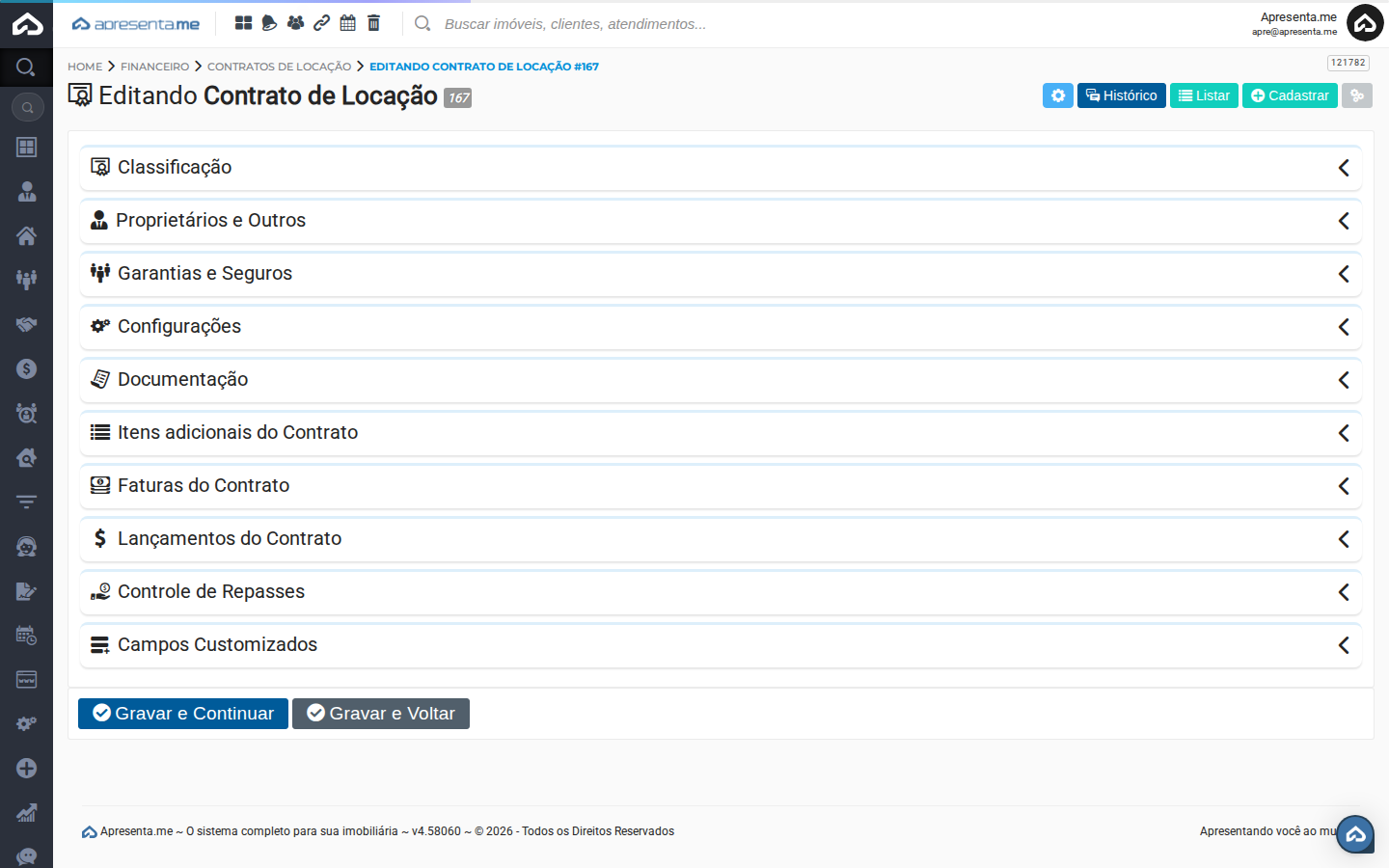Click the headset support icon in sidebar
Image resolution: width=1389 pixels, height=868 pixels.
(x=26, y=547)
